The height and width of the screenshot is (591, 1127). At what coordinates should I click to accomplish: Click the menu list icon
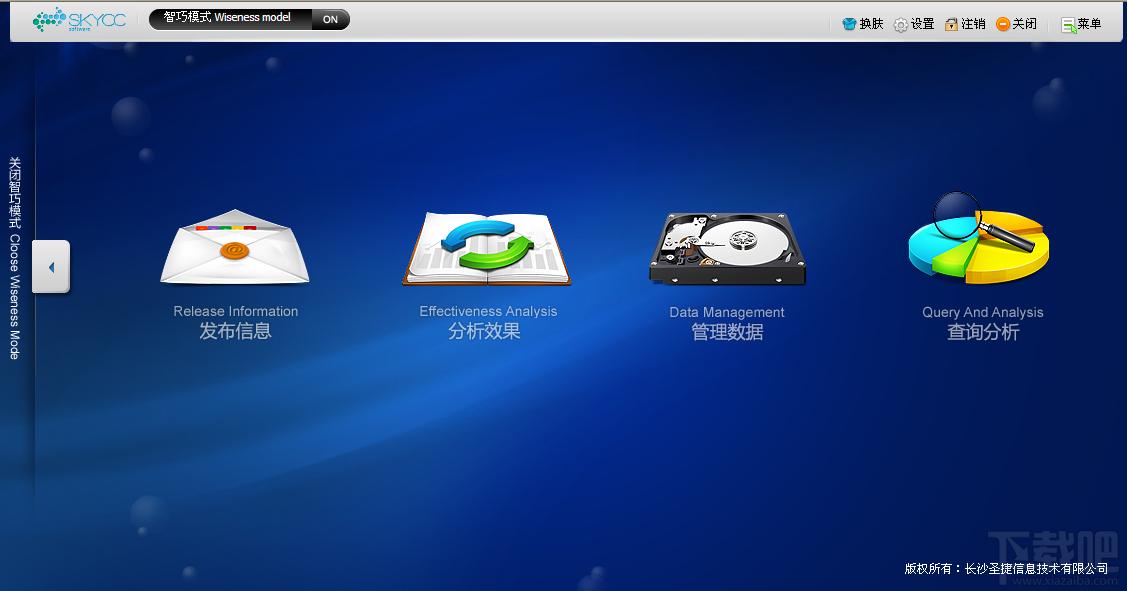[x=1069, y=25]
